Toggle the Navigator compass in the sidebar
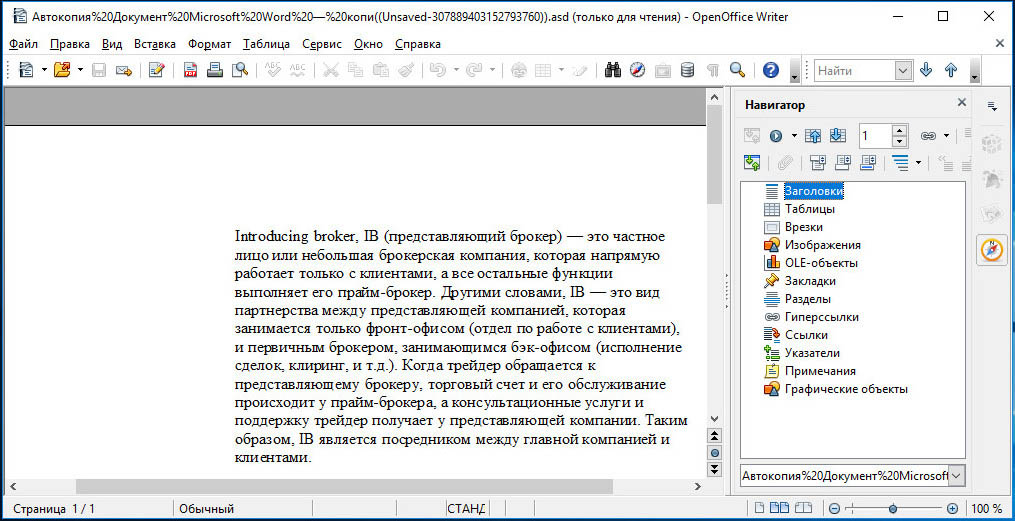This screenshot has width=1015, height=521. (x=991, y=249)
